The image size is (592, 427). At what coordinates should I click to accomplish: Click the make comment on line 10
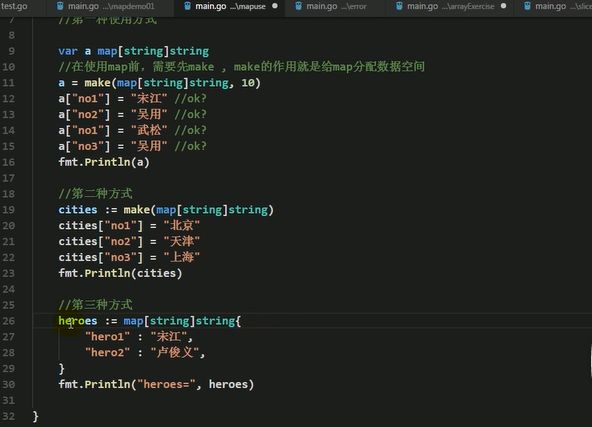(x=241, y=67)
